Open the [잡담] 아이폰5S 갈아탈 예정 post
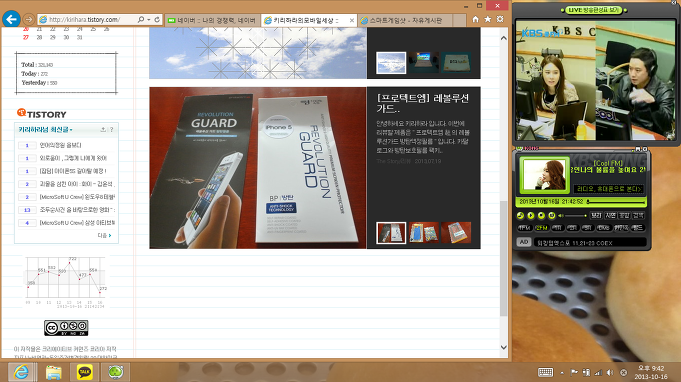The height and width of the screenshot is (382, 681). 73,171
